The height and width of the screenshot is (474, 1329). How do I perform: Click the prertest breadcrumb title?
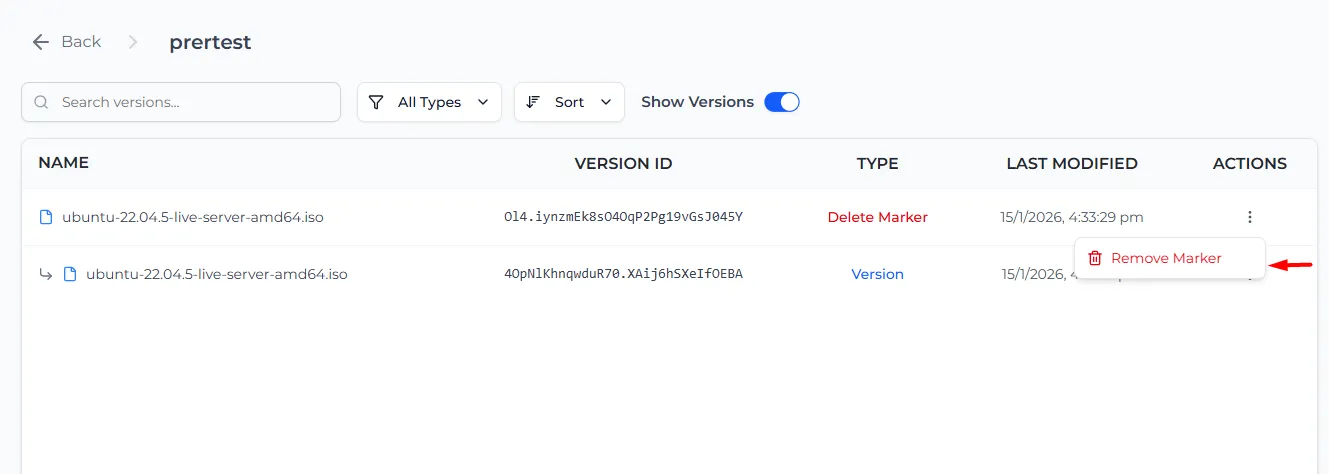coord(210,42)
